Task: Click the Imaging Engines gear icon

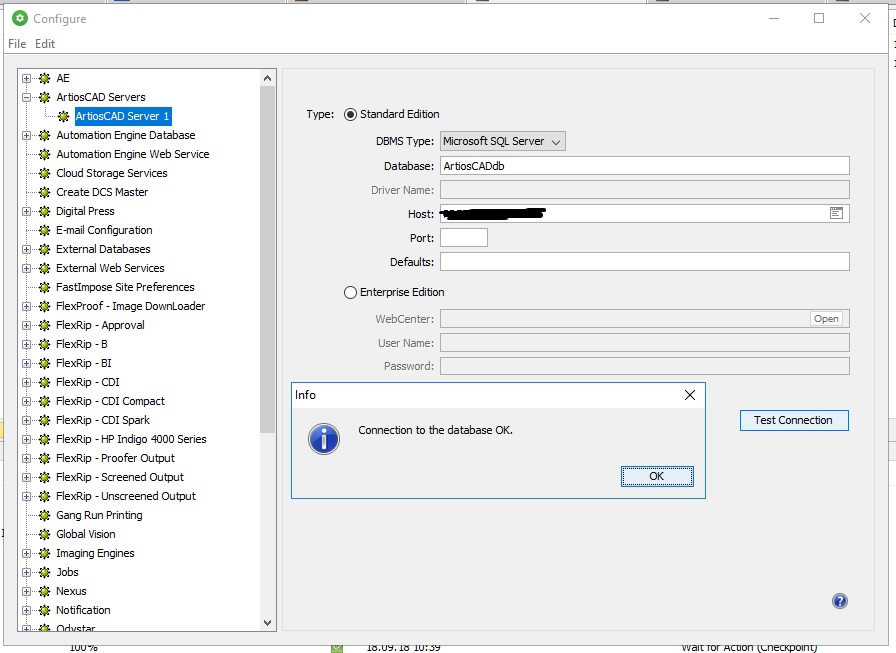Action: pos(45,553)
